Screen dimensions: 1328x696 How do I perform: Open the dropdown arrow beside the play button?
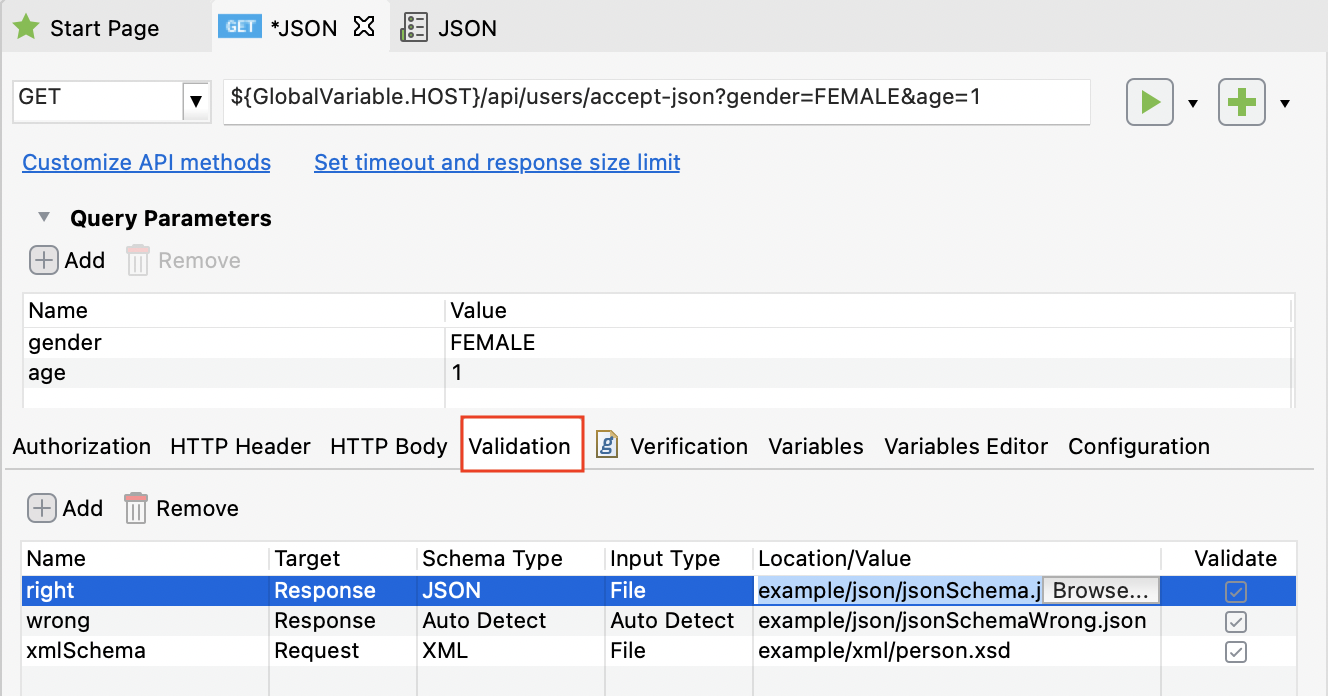click(x=1192, y=101)
